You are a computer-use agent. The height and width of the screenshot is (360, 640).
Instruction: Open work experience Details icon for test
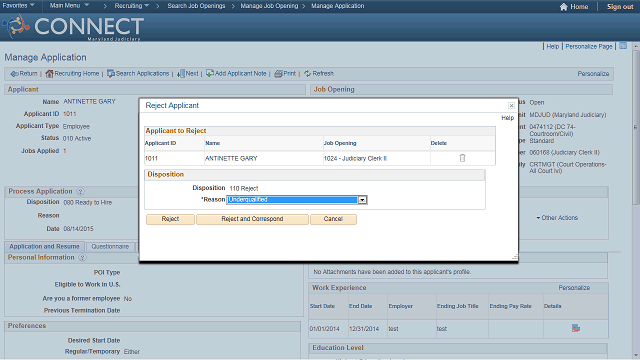coord(576,328)
